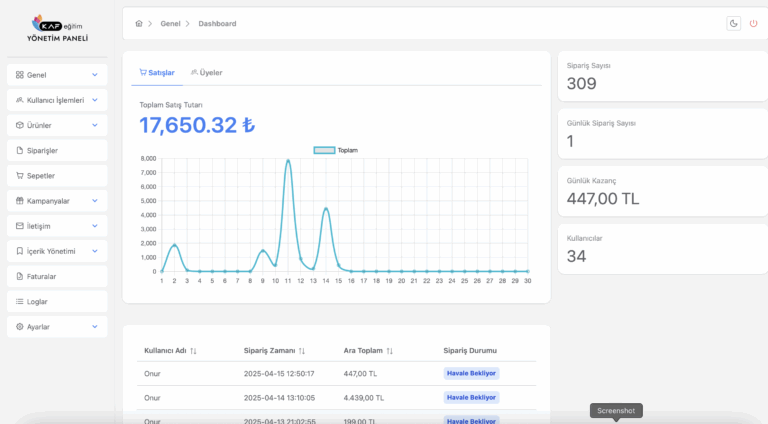Click the Kullanıcı İşlemleri users icon
Screen dimensions: 768x424
pyautogui.click(x=20, y=100)
